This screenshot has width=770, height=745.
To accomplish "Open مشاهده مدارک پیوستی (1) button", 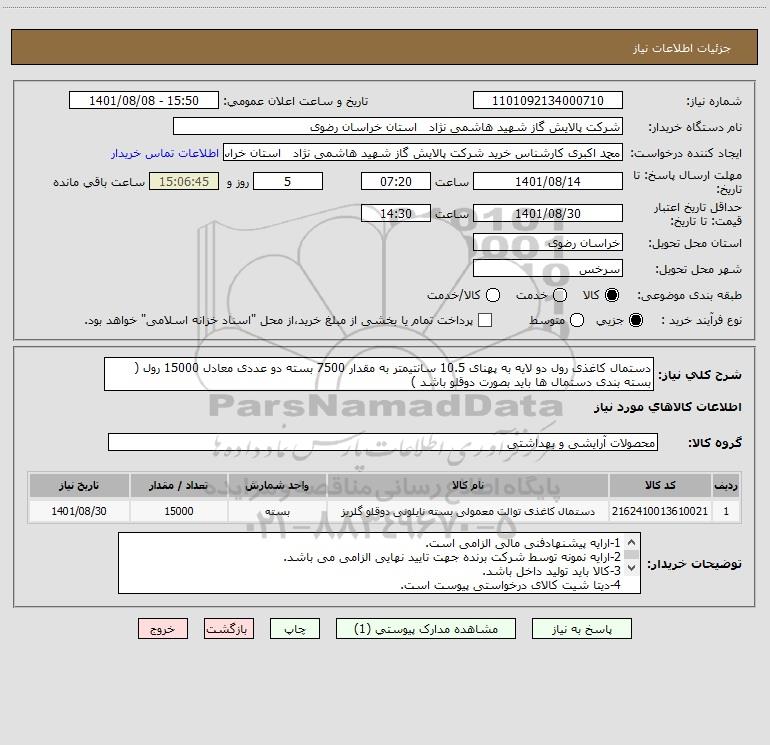I will coord(426,629).
